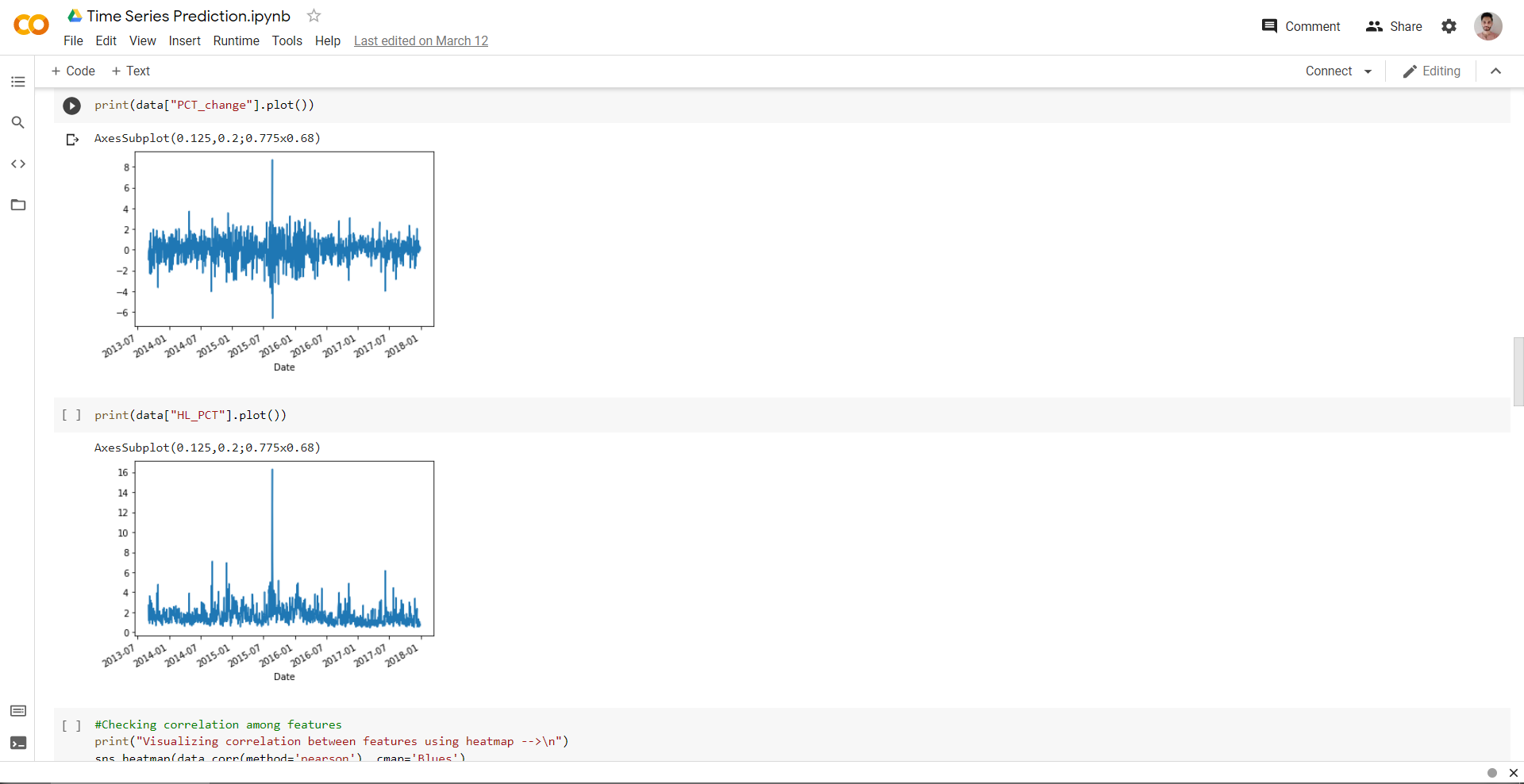
Task: Click the correlation comment code line
Action: (218, 724)
